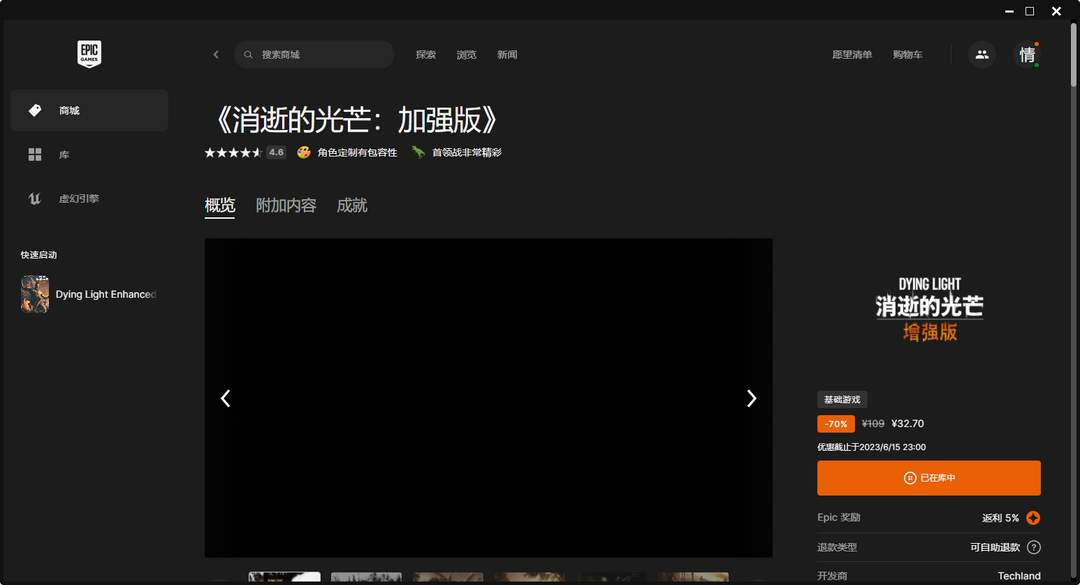This screenshot has width=1080, height=585.
Task: Show previous media with left arrow
Action: point(225,398)
